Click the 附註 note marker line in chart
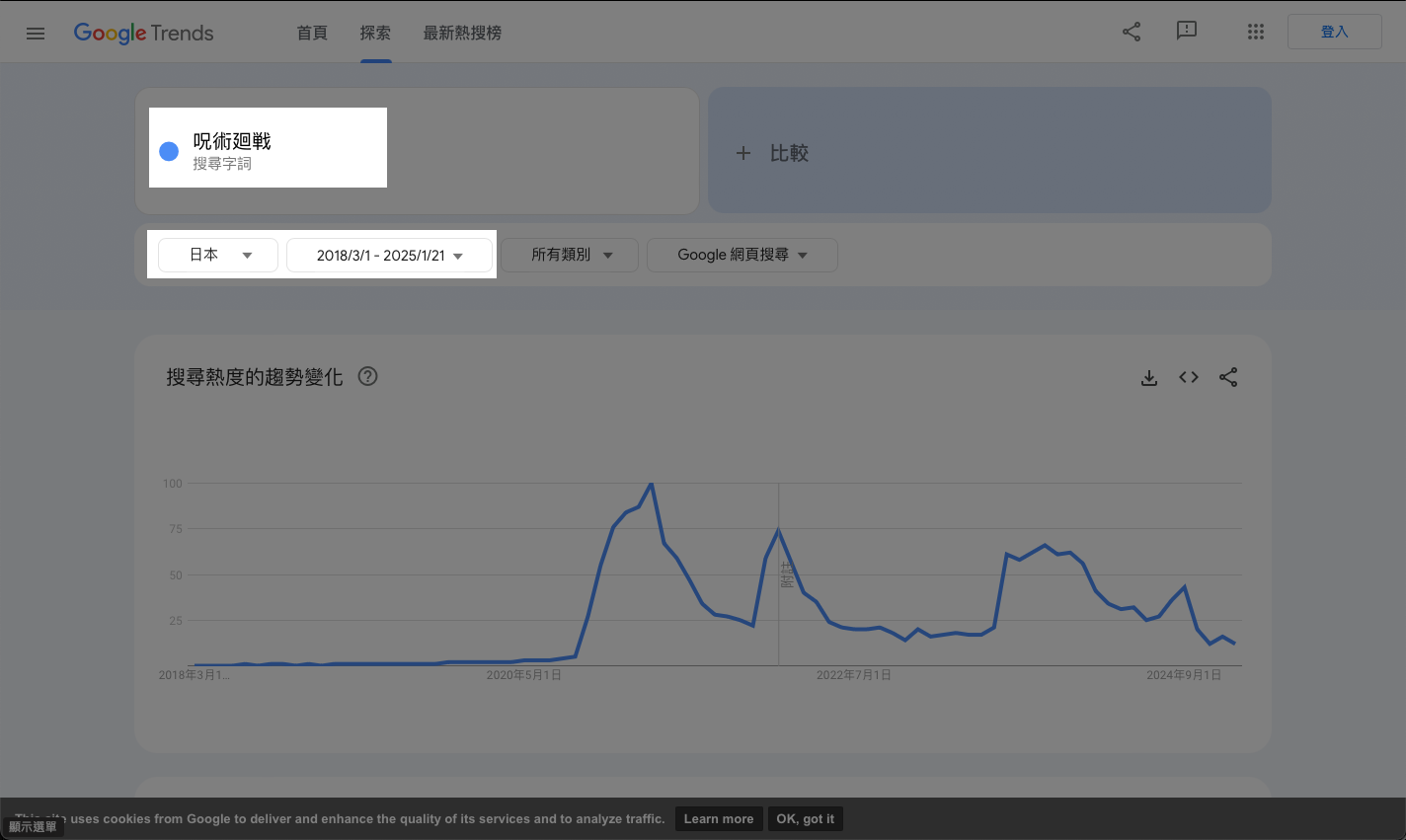This screenshot has height=840, width=1406. (x=778, y=573)
